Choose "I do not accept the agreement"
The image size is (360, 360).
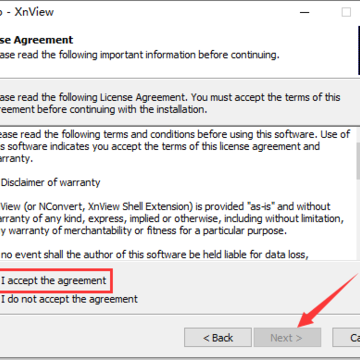[69, 299]
